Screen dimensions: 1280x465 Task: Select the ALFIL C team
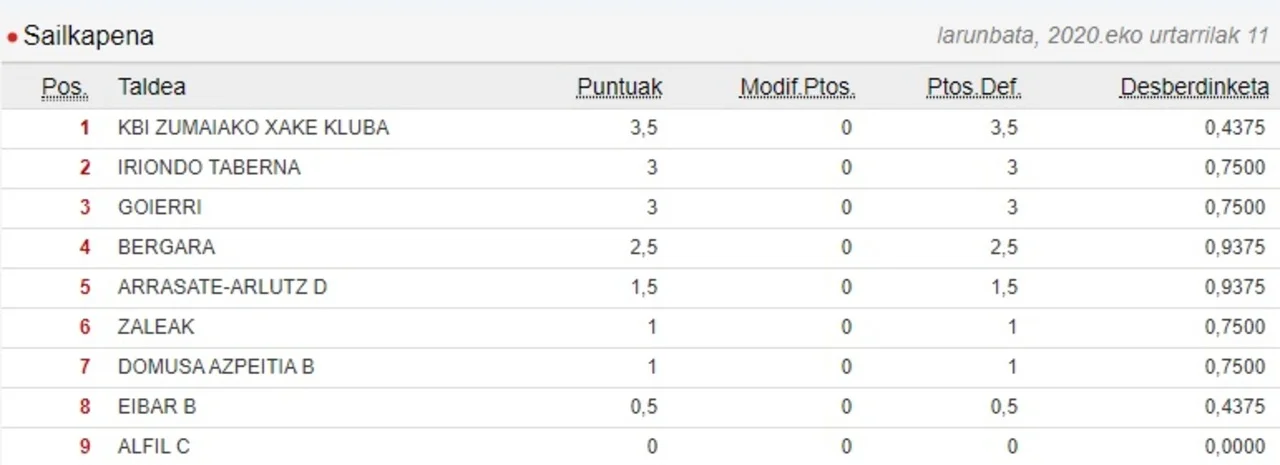tap(154, 447)
